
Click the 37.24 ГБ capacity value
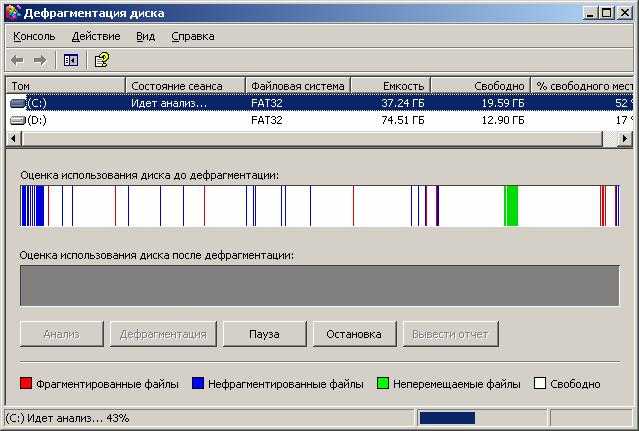click(x=403, y=103)
